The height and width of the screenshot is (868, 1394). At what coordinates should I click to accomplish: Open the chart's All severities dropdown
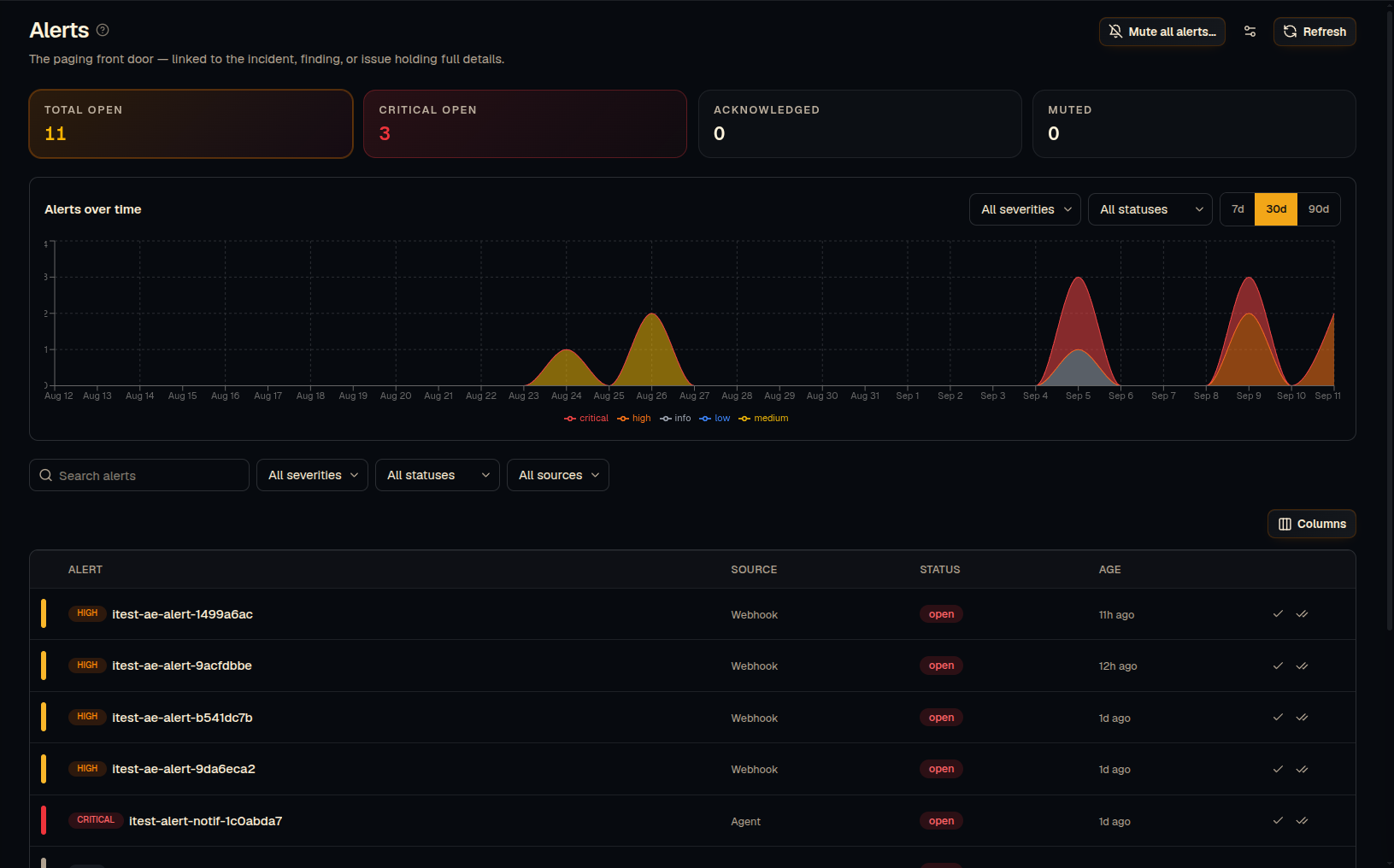[x=1025, y=209]
